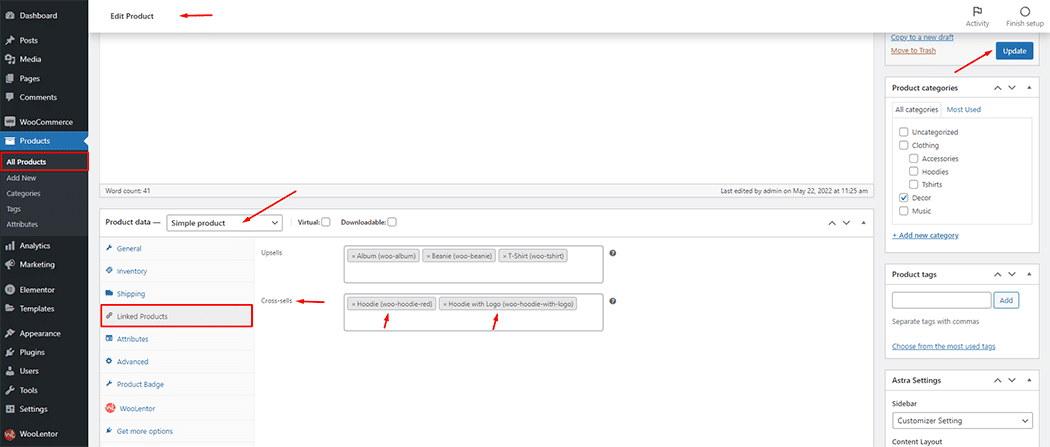This screenshot has height=447, width=1050.
Task: Collapse the Product tags panel
Action: (1029, 274)
